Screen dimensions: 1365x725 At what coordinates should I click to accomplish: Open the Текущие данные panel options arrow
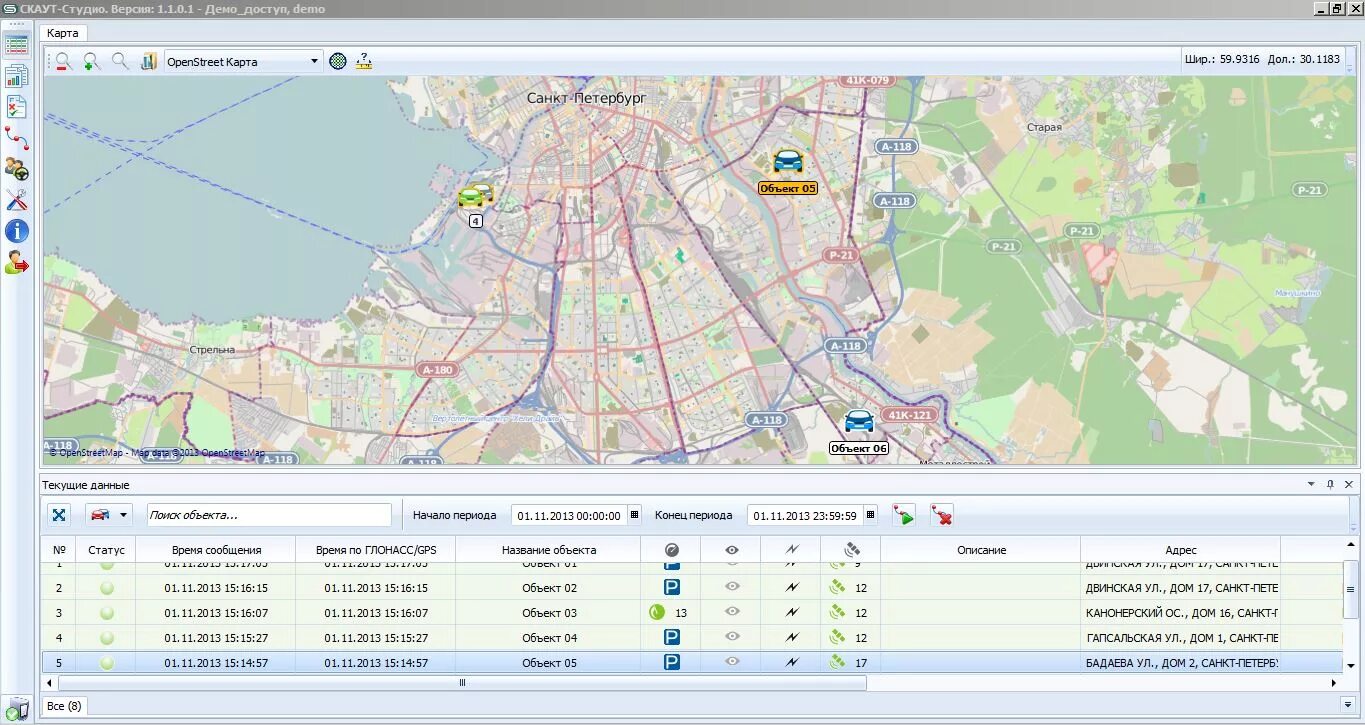pyautogui.click(x=1311, y=485)
